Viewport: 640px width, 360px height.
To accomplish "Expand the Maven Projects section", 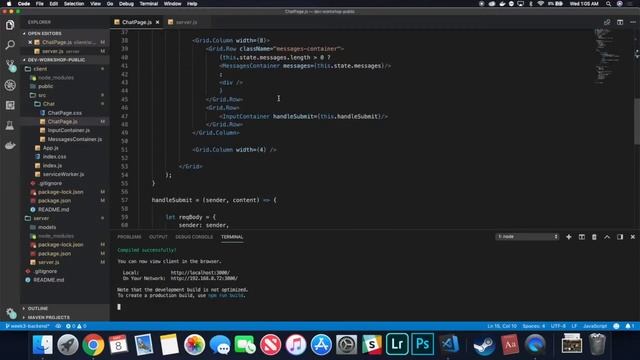I will (x=48, y=317).
